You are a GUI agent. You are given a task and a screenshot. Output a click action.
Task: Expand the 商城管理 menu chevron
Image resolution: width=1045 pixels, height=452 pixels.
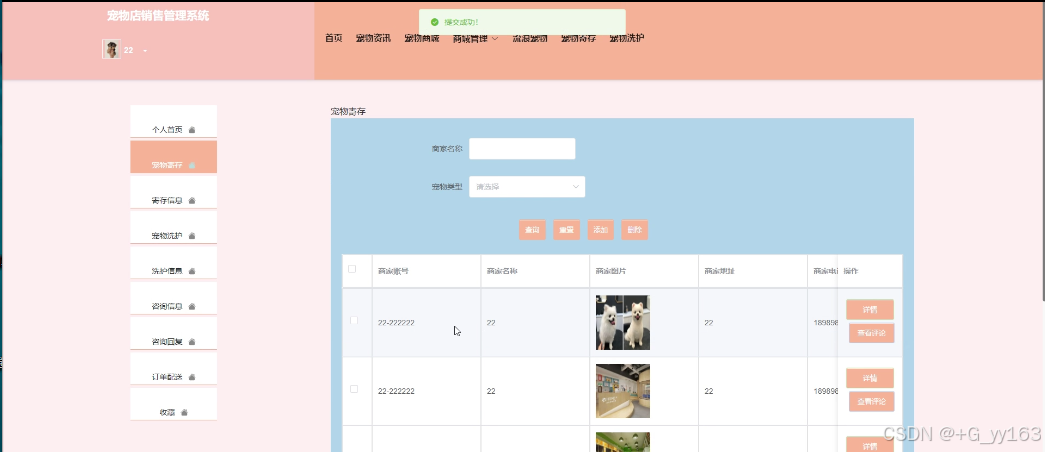coord(495,39)
